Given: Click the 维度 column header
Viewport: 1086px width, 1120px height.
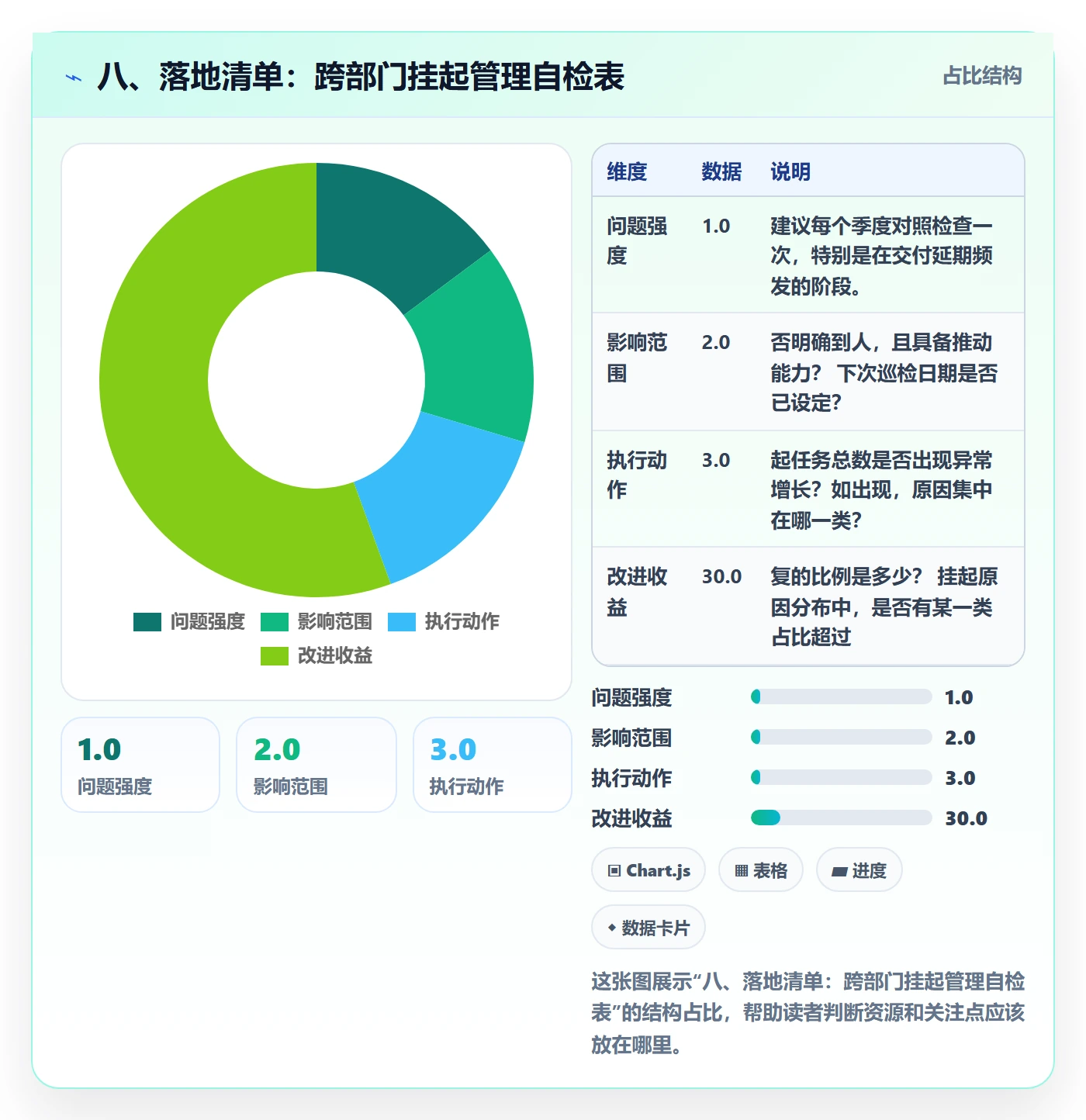Looking at the screenshot, I should coord(627,171).
